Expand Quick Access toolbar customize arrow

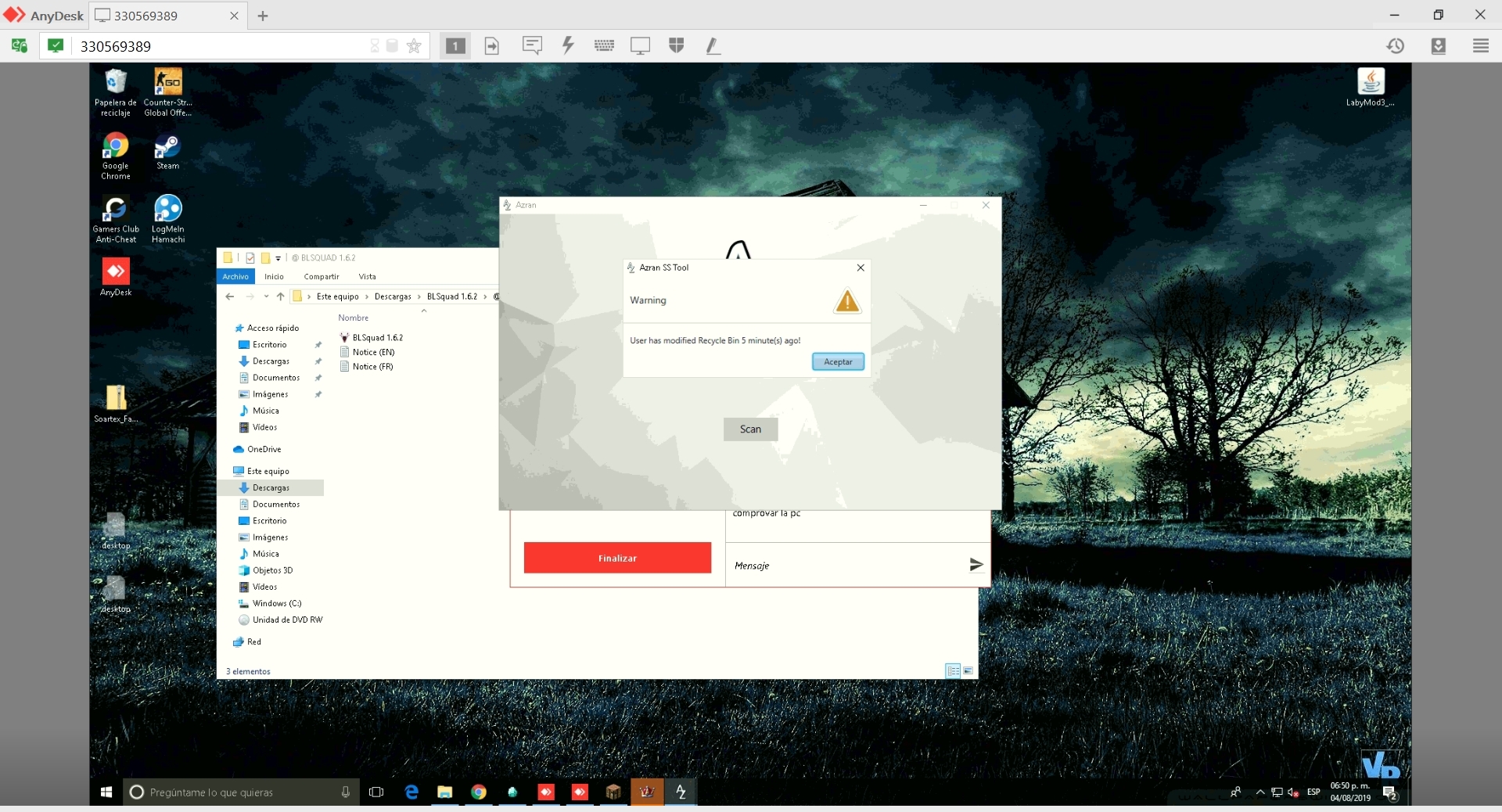[x=278, y=258]
